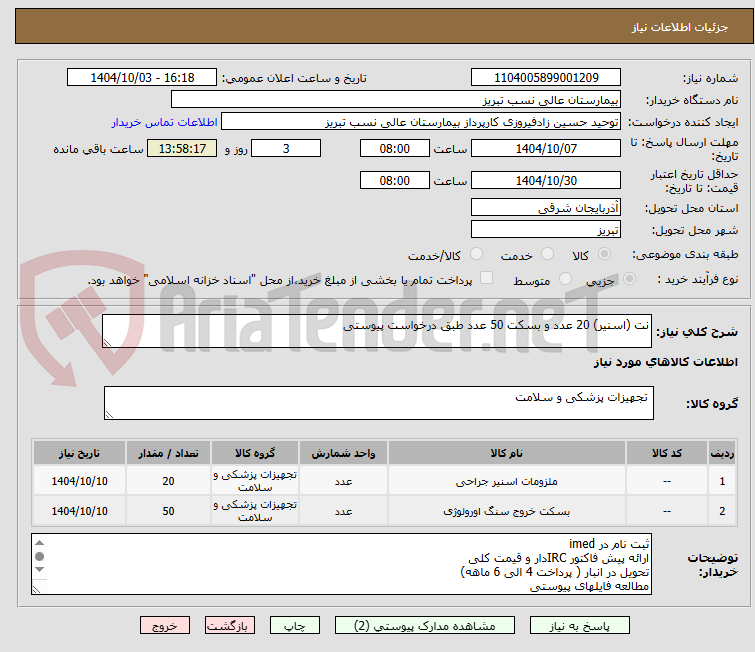Click the resize grip of توضیحات خریدار box
755x652 pixels.
(36, 589)
